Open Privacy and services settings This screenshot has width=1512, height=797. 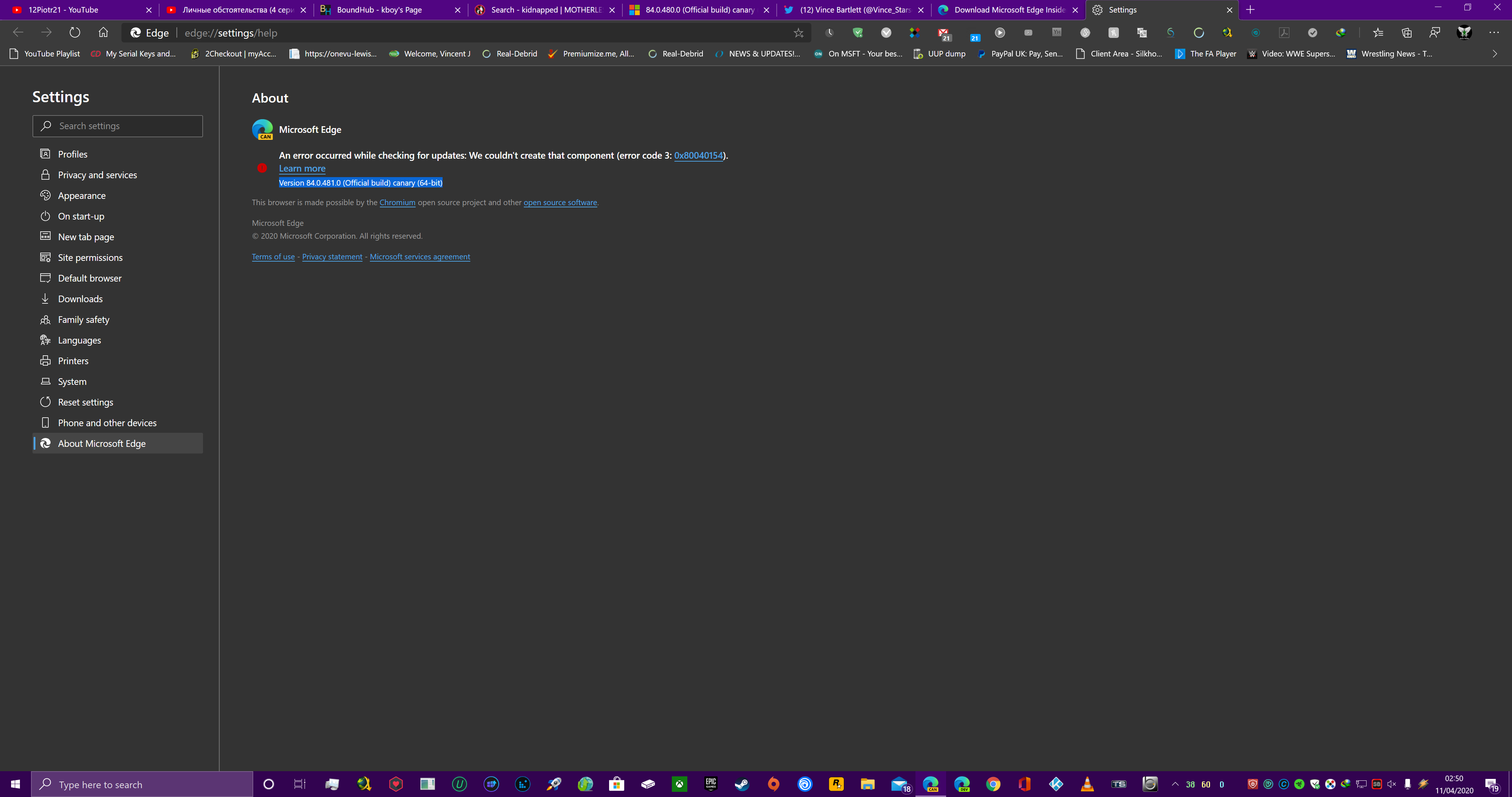pos(97,175)
